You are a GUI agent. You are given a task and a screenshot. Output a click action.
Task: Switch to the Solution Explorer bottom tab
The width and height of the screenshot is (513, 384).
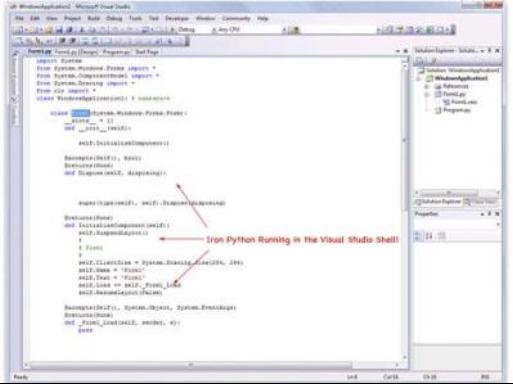pyautogui.click(x=438, y=202)
